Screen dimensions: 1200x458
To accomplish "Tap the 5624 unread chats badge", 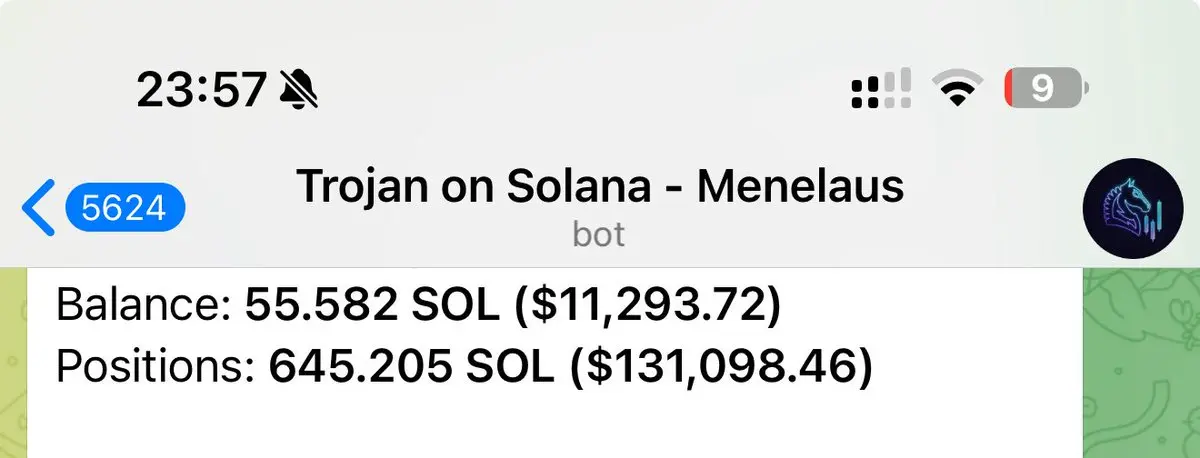I will tap(125, 208).
